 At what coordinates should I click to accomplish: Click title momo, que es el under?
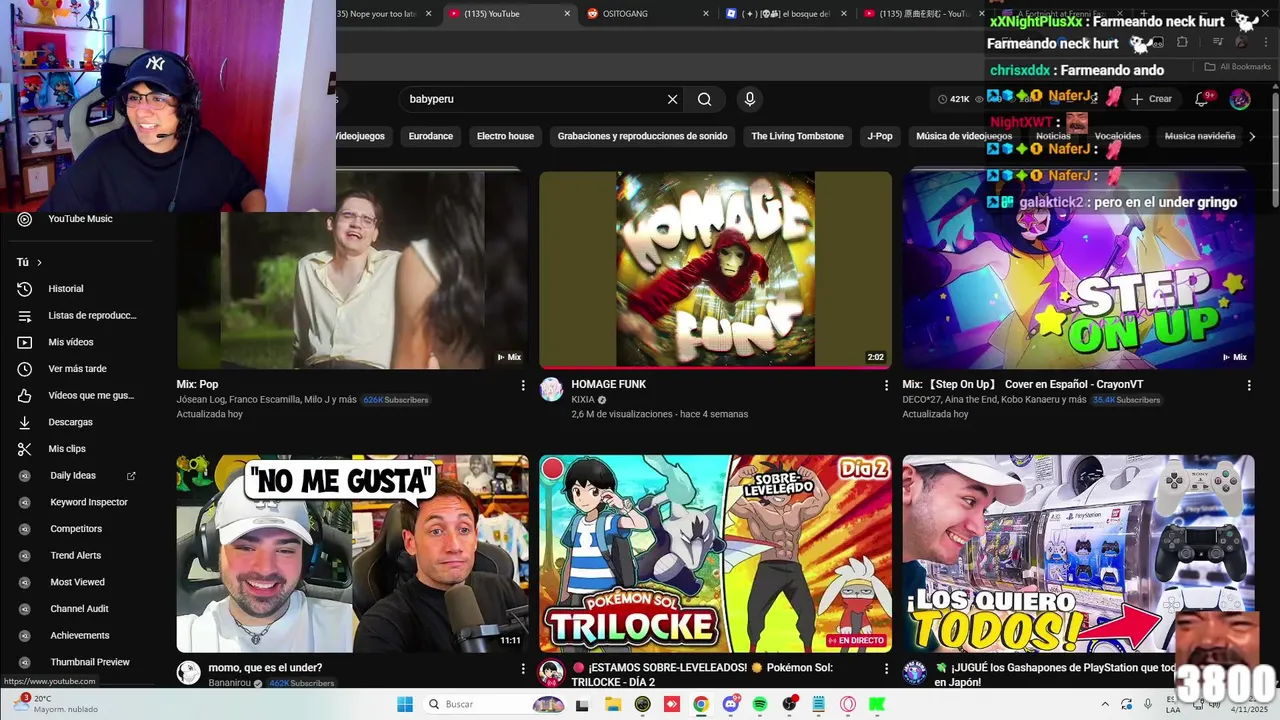265,668
